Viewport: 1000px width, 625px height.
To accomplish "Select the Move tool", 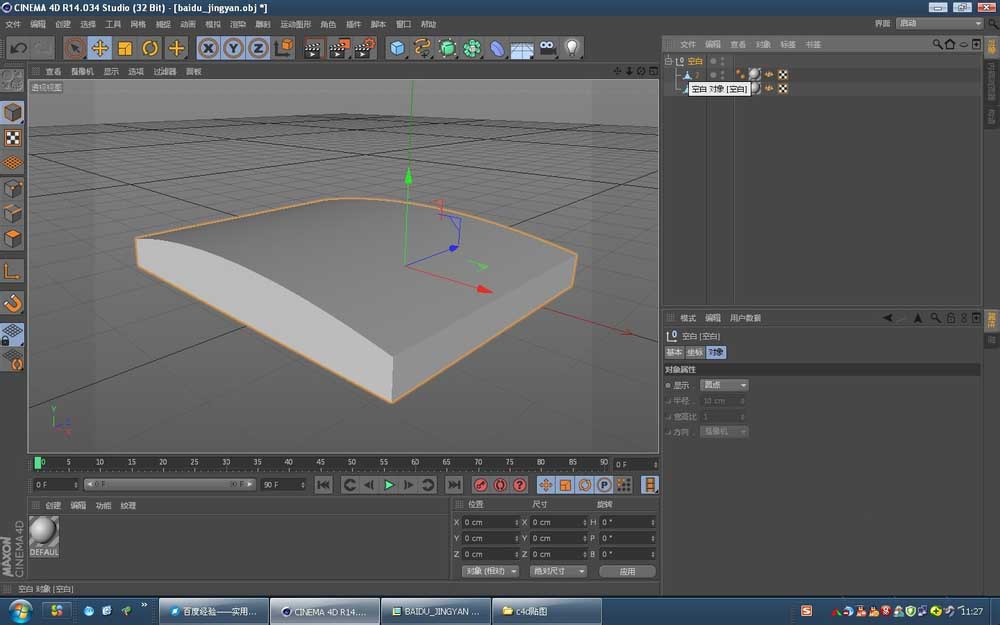I will (x=99, y=47).
